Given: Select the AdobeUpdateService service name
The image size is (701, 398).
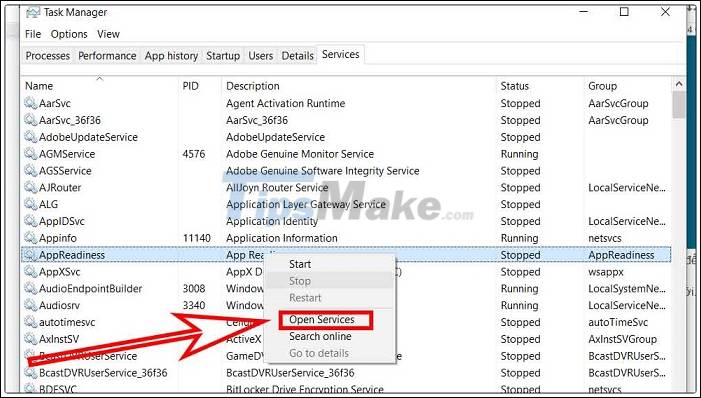Looking at the screenshot, I should (89, 137).
